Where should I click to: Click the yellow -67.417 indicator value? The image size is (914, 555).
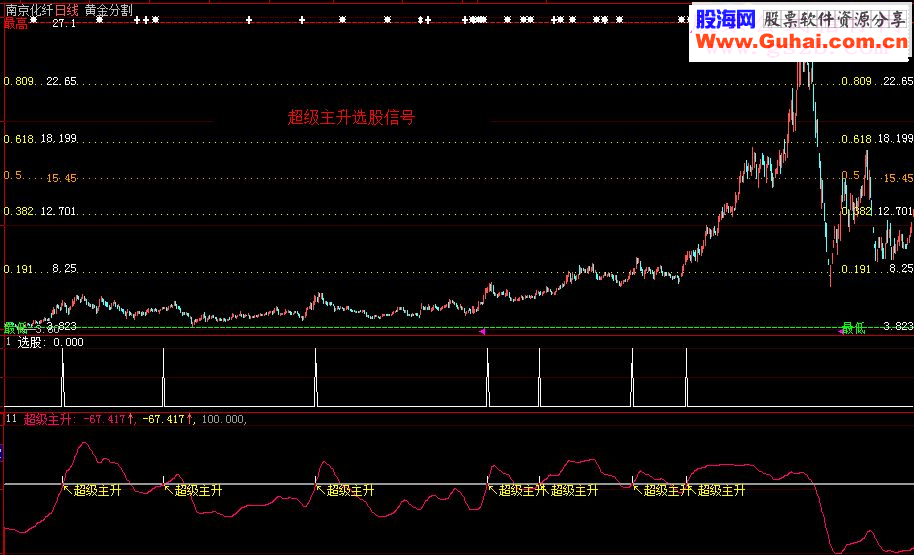(167, 419)
